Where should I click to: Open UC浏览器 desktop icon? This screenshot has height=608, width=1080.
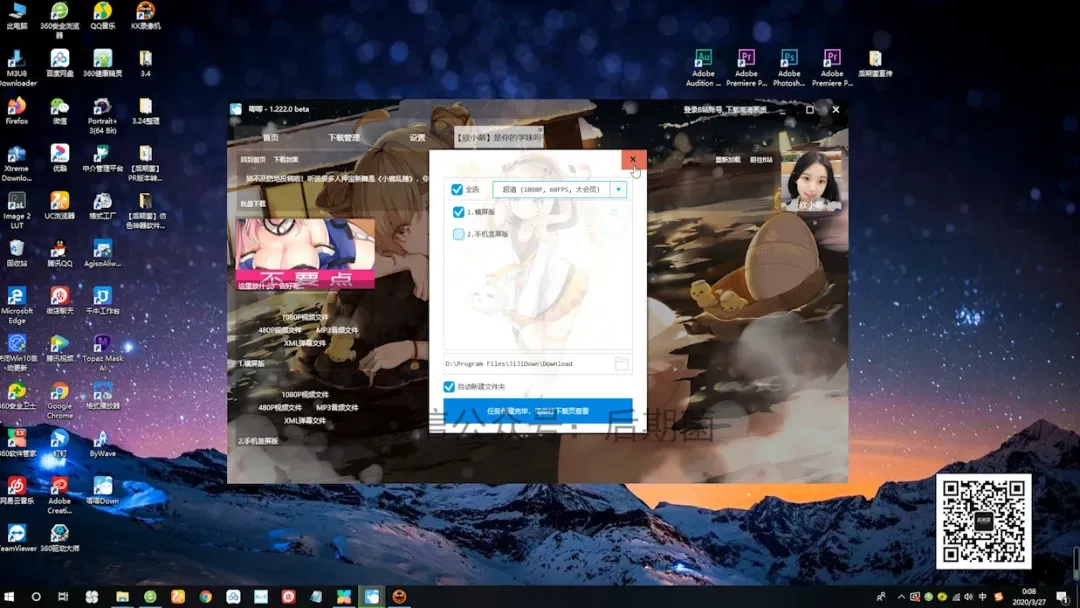[x=59, y=205]
